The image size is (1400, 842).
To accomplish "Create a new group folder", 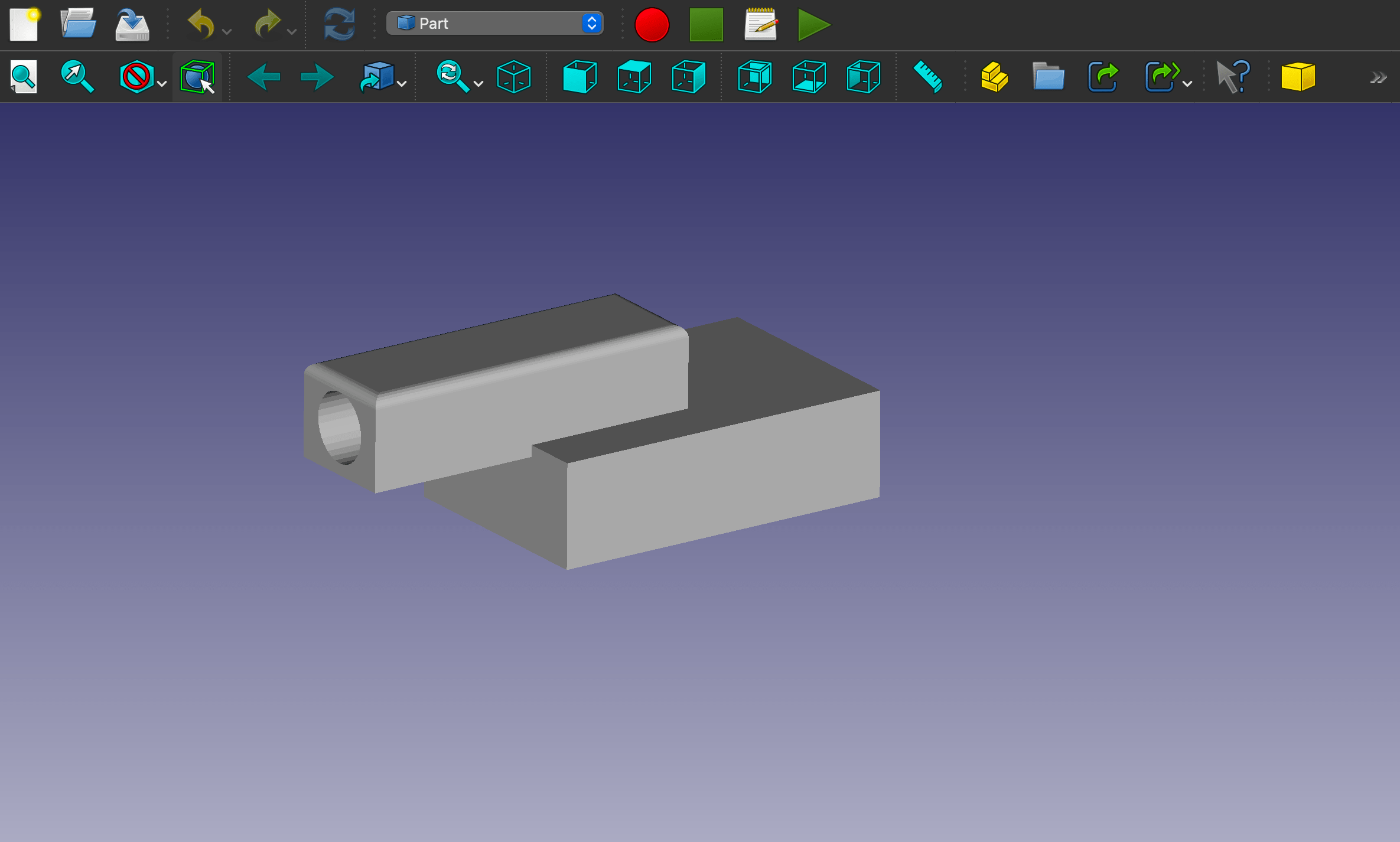I will (1049, 76).
